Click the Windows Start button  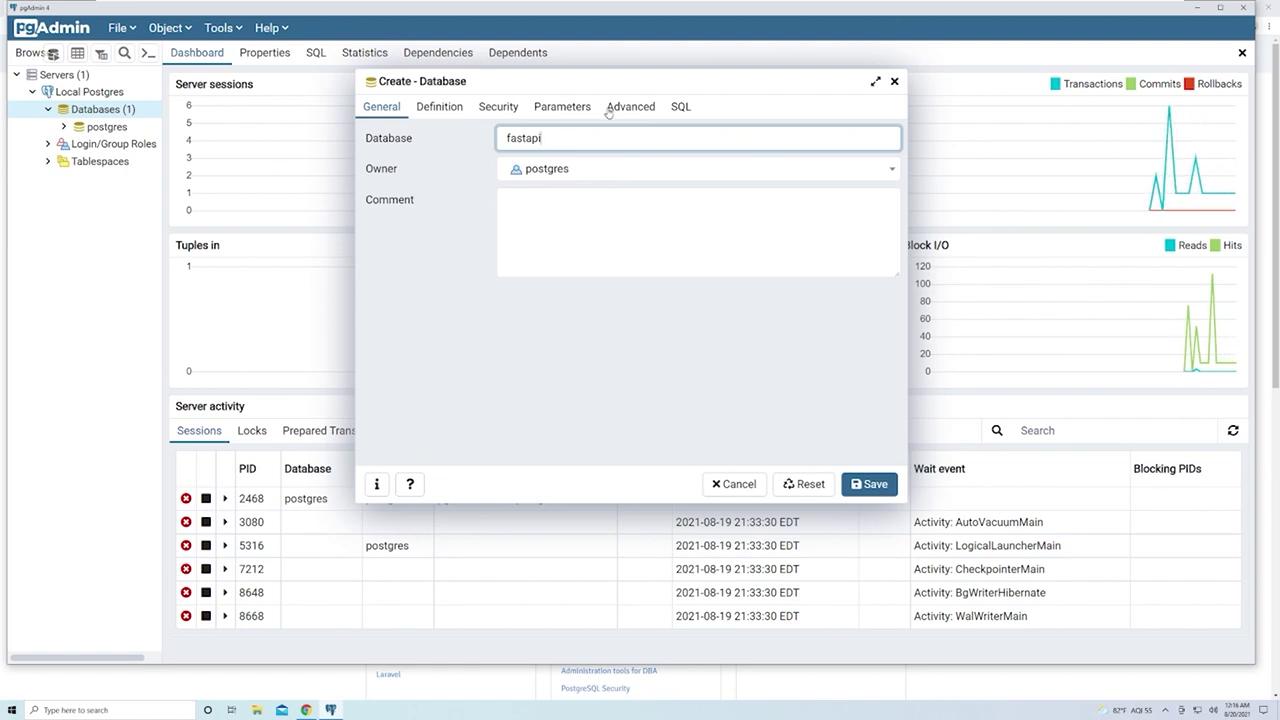point(13,710)
